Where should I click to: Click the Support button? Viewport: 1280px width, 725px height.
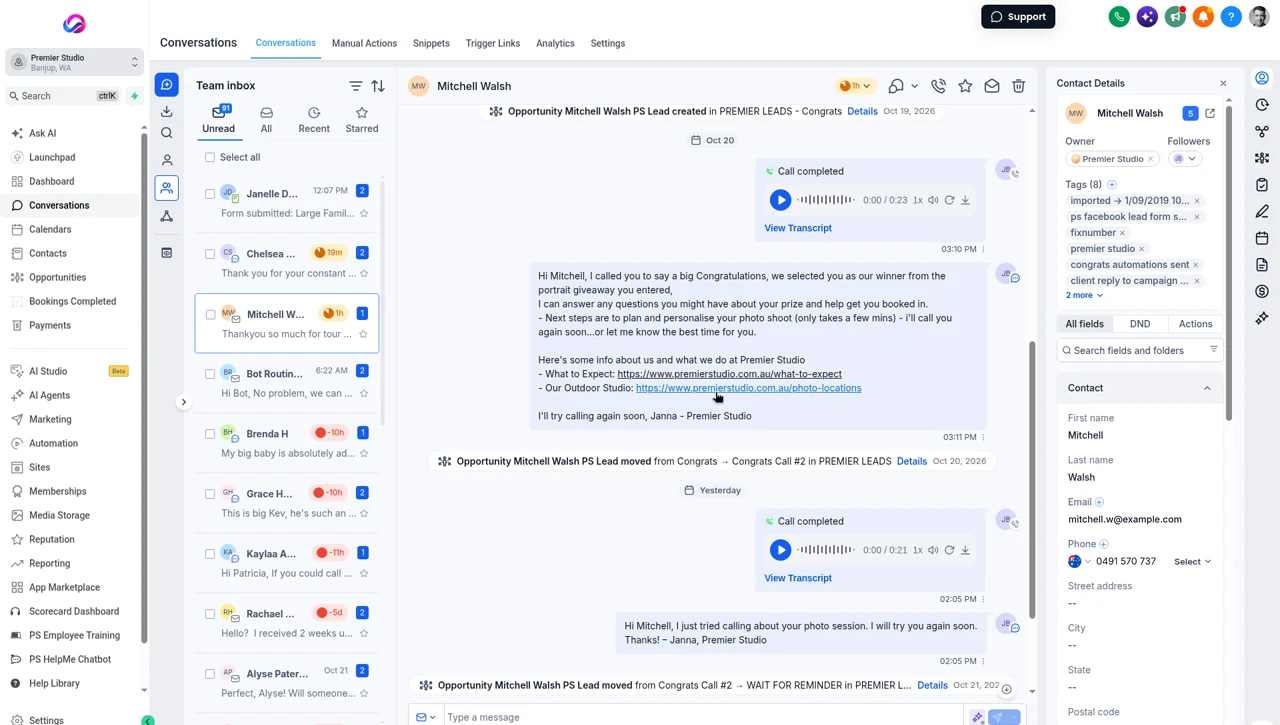(x=1018, y=17)
